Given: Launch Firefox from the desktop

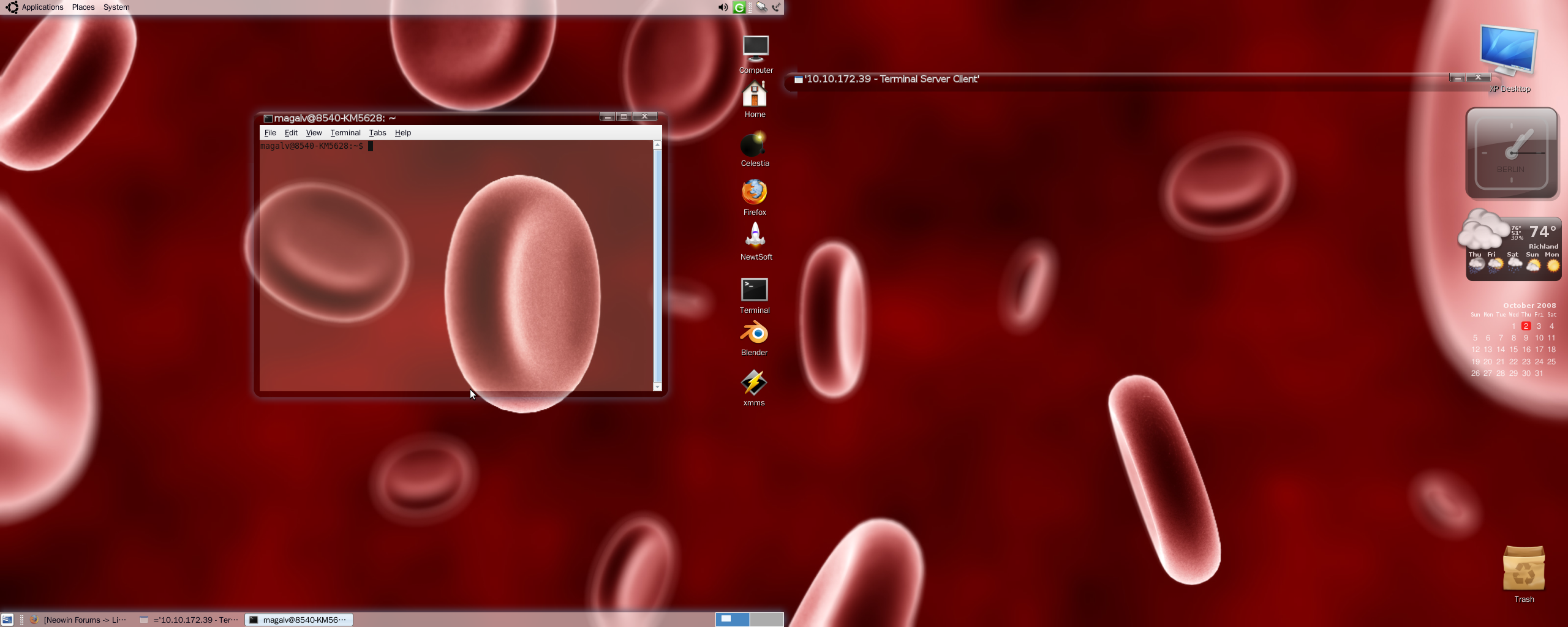Looking at the screenshot, I should [x=754, y=193].
